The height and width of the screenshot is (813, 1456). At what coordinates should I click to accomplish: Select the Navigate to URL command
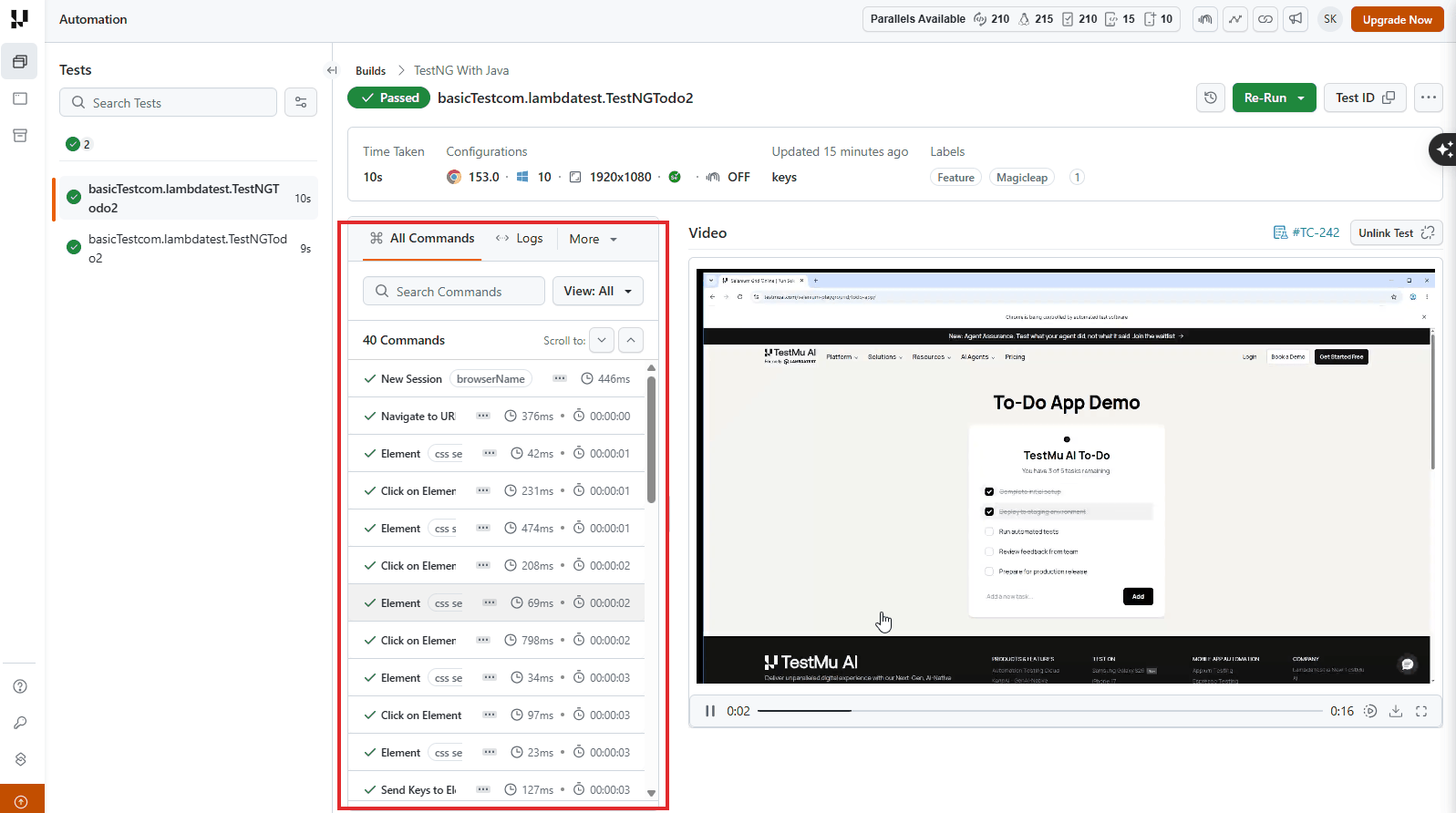[496, 416]
